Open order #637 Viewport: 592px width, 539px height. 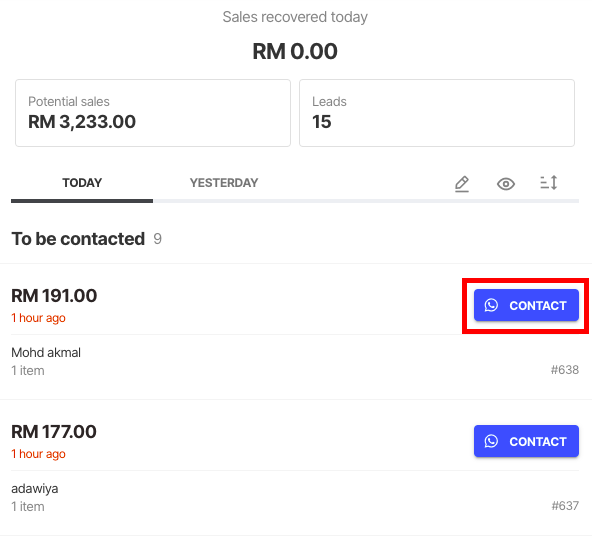(x=565, y=506)
